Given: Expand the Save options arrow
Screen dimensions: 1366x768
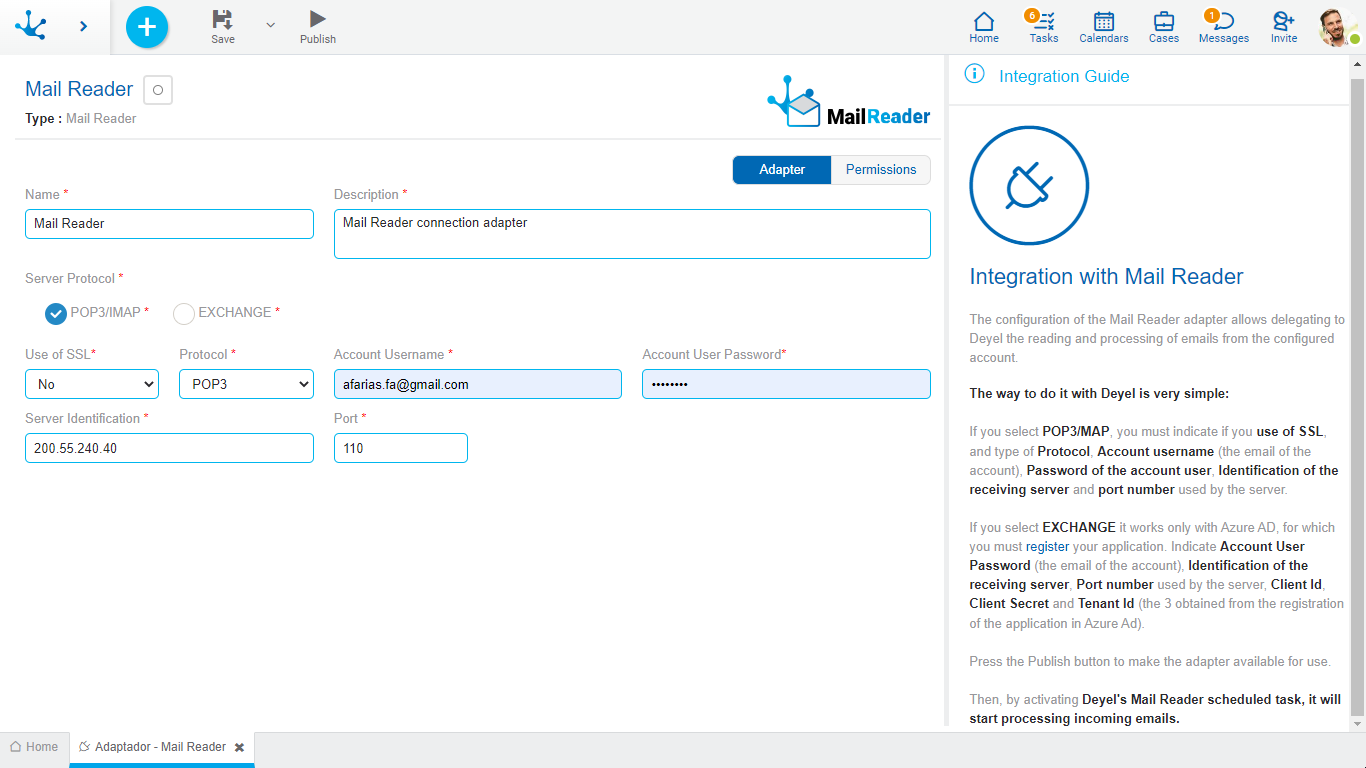Looking at the screenshot, I should (270, 25).
